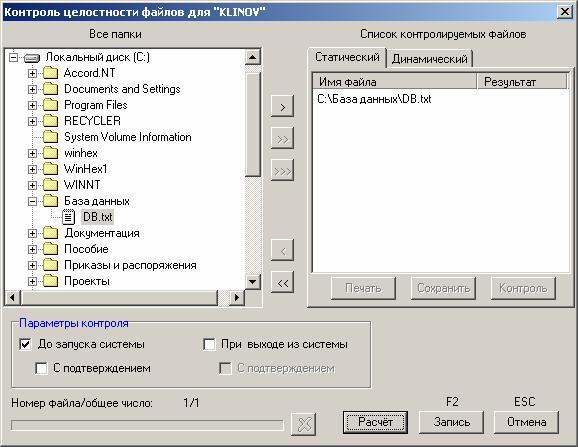The height and width of the screenshot is (447, 578).
Task: Click the Локальный диск (C:) drive icon
Action: (x=32, y=58)
